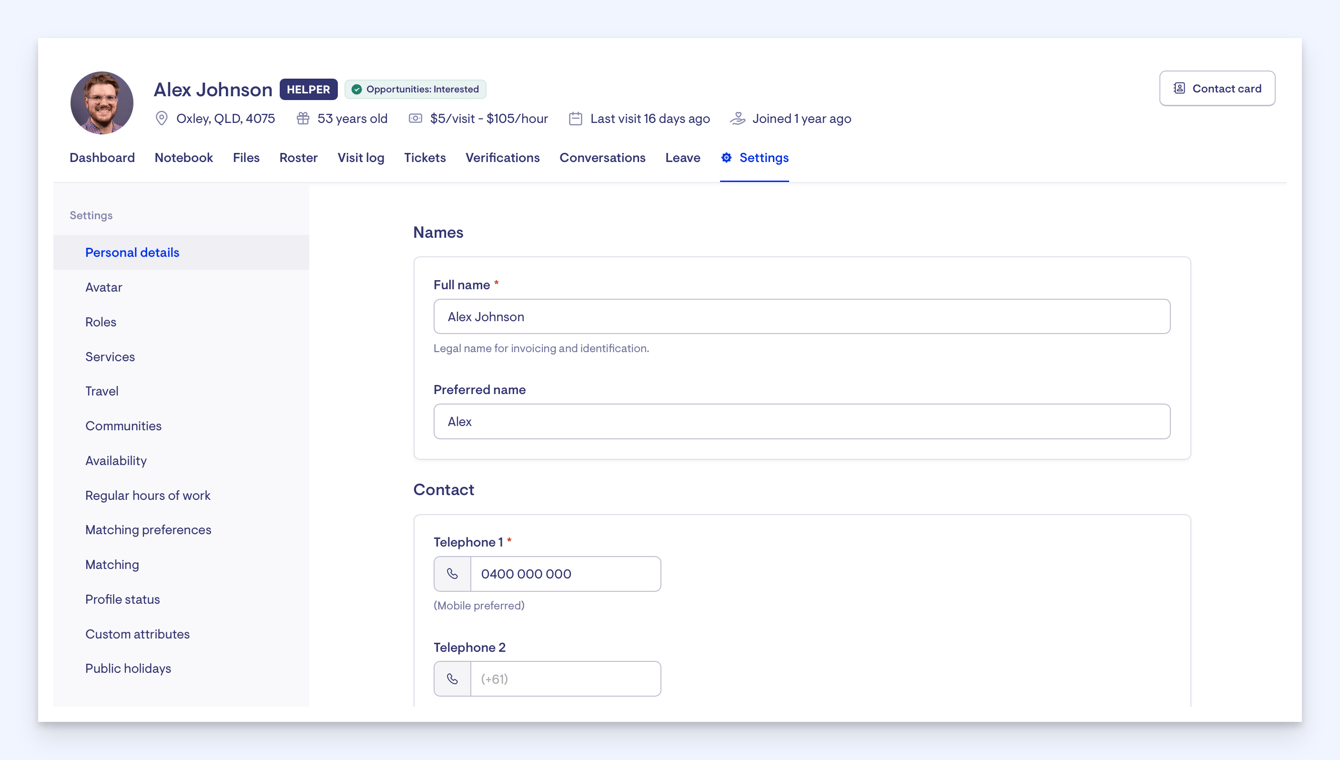The width and height of the screenshot is (1340, 760).
Task: Select Services in the settings sidebar
Action: (x=181, y=356)
